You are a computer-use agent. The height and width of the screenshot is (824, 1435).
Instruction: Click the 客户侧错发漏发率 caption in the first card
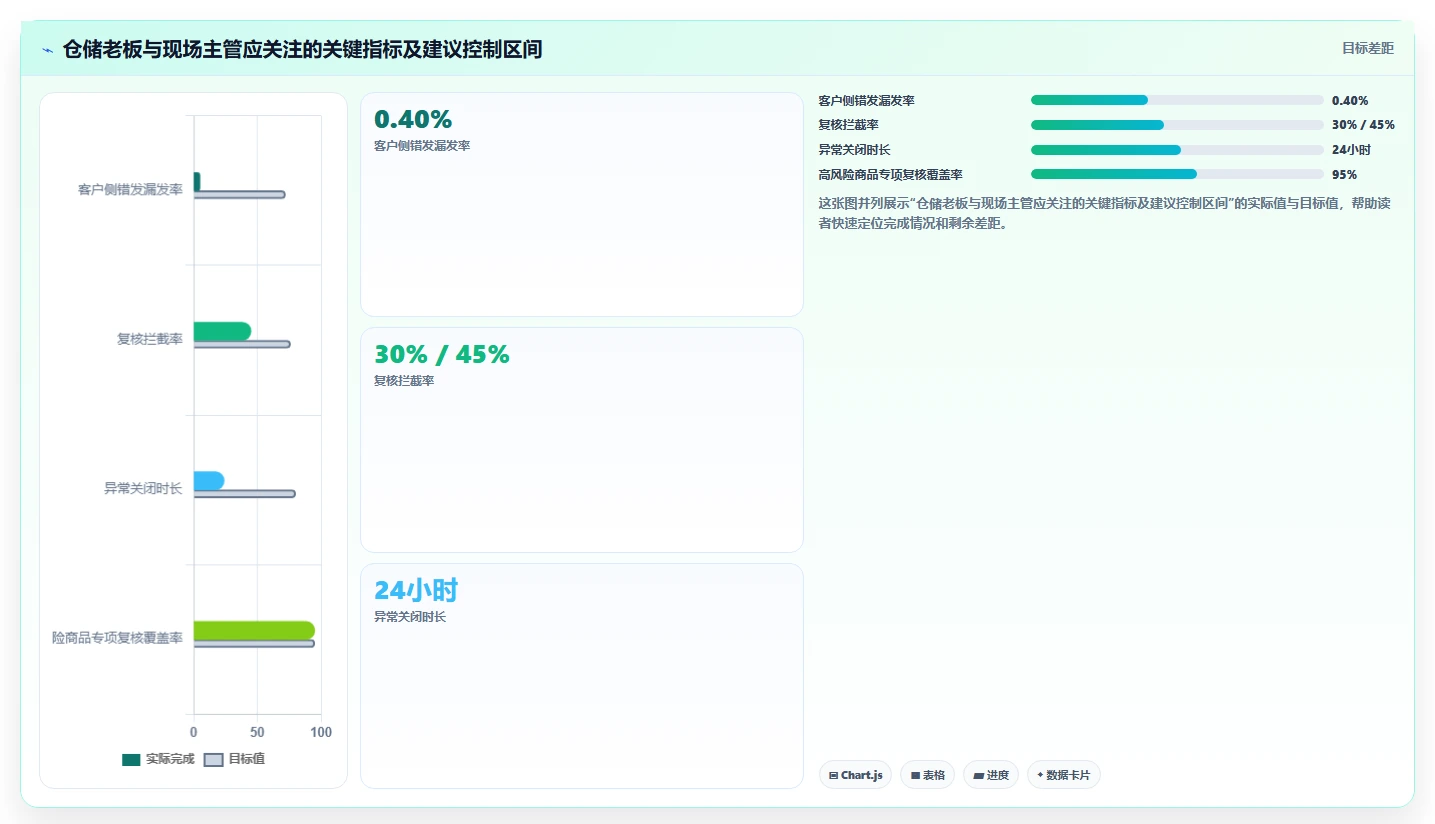coord(422,146)
